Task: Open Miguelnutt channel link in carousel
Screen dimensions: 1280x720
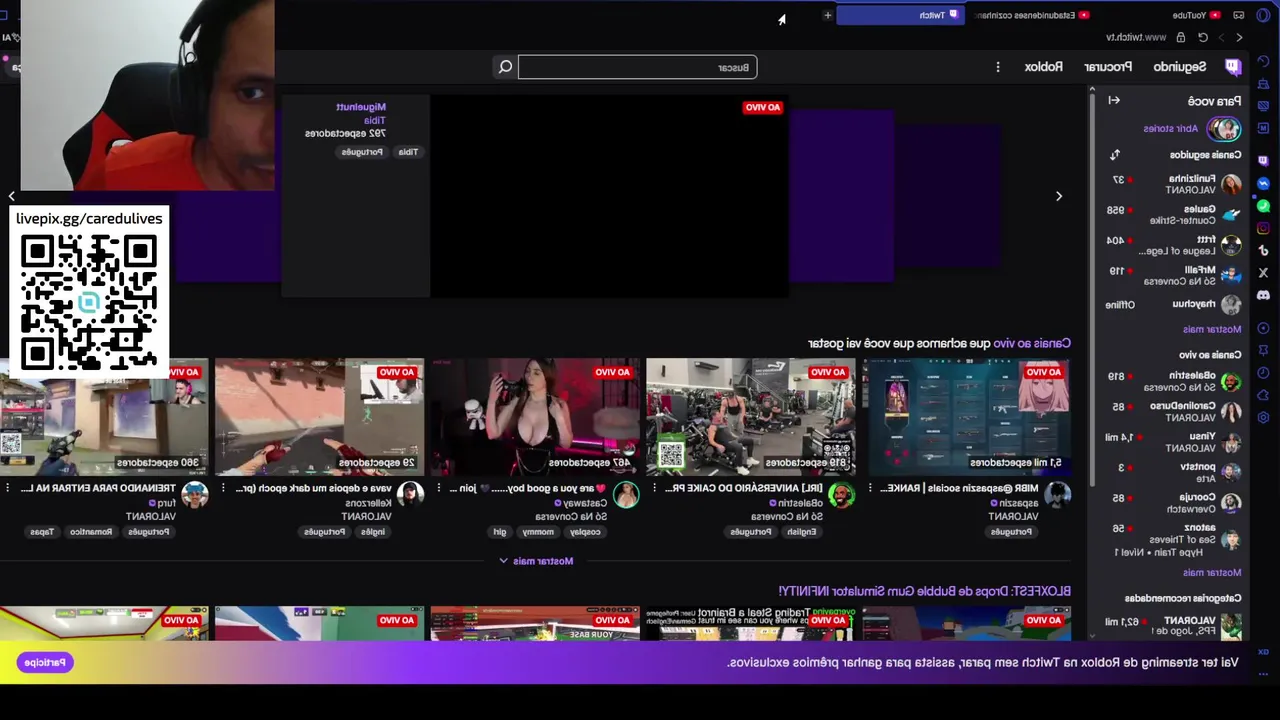Action: (x=361, y=107)
